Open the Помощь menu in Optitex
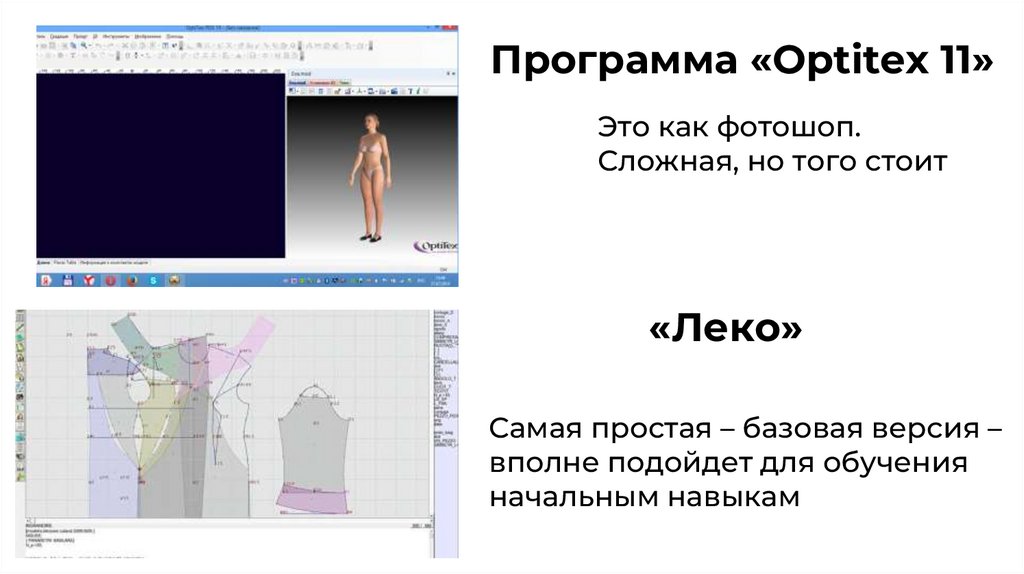Viewport: 1024px width, 574px height. (x=174, y=37)
